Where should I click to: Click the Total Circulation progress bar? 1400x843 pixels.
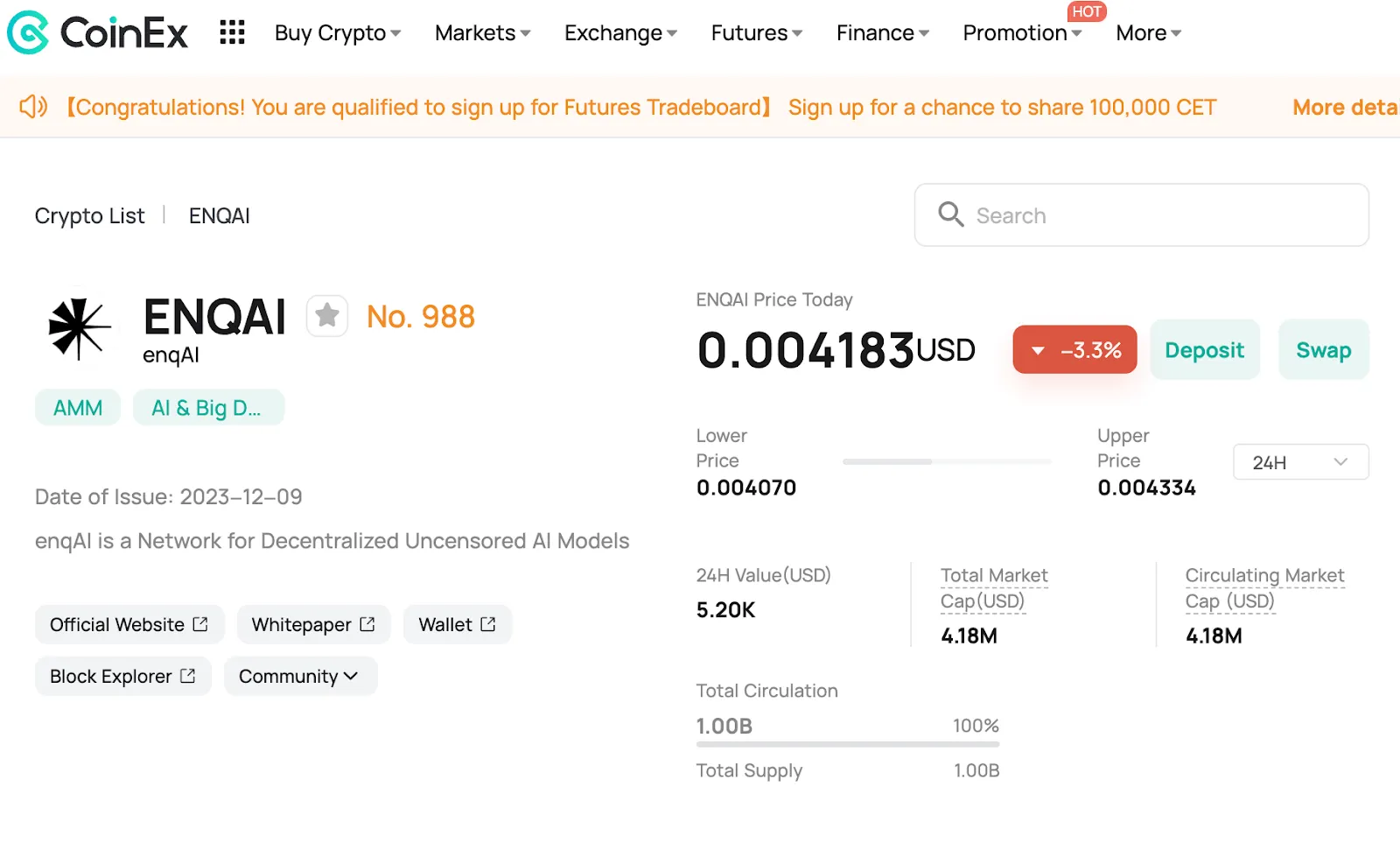click(x=847, y=744)
